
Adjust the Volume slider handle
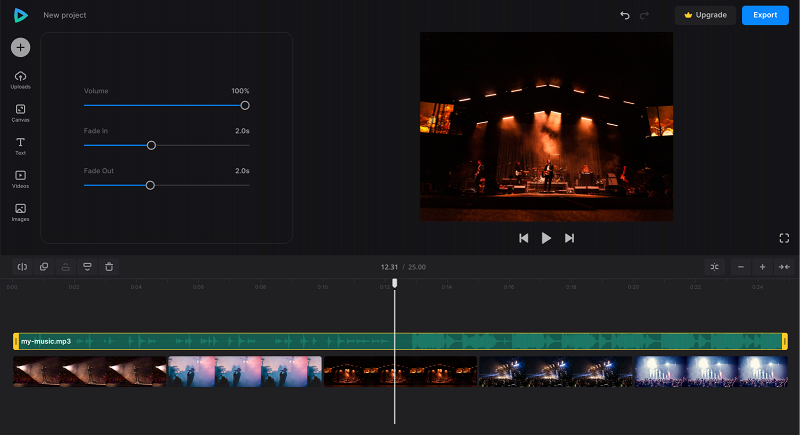[x=245, y=106]
